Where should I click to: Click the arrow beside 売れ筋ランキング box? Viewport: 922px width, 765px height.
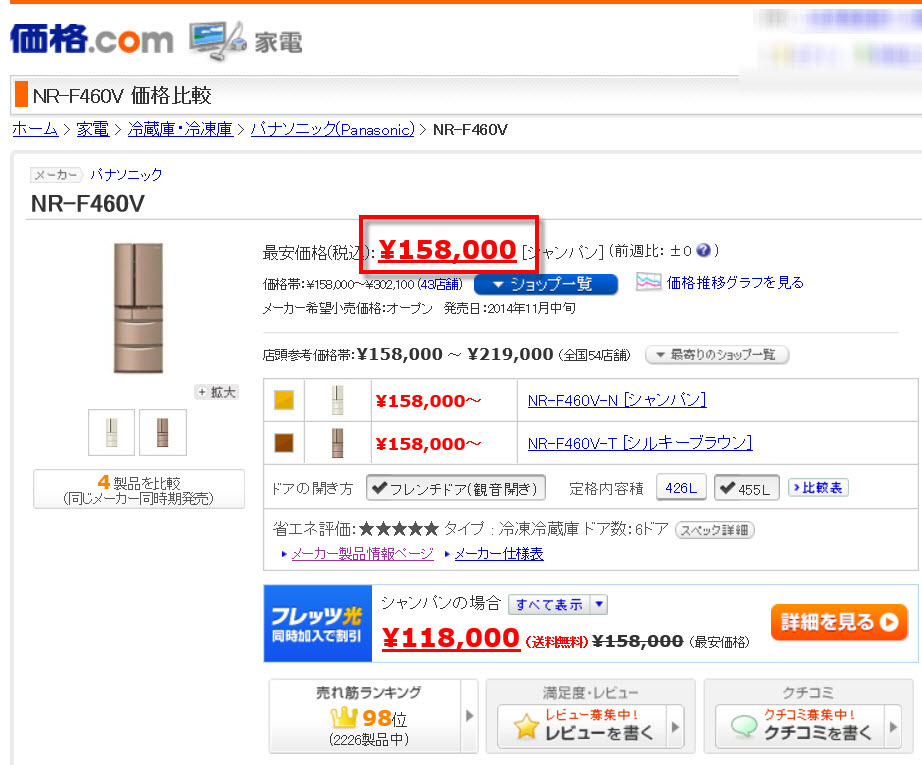469,716
